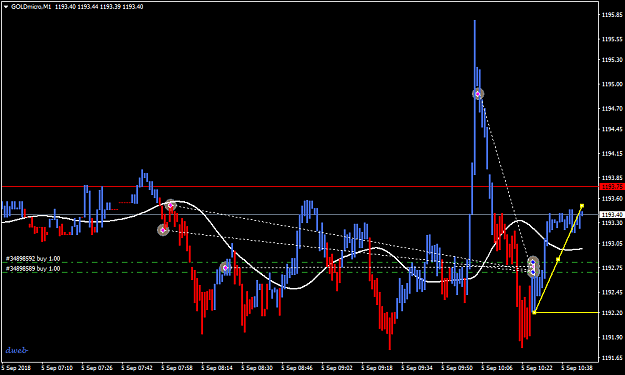Select the order label #34898589 buy 1.00

click(x=33, y=269)
